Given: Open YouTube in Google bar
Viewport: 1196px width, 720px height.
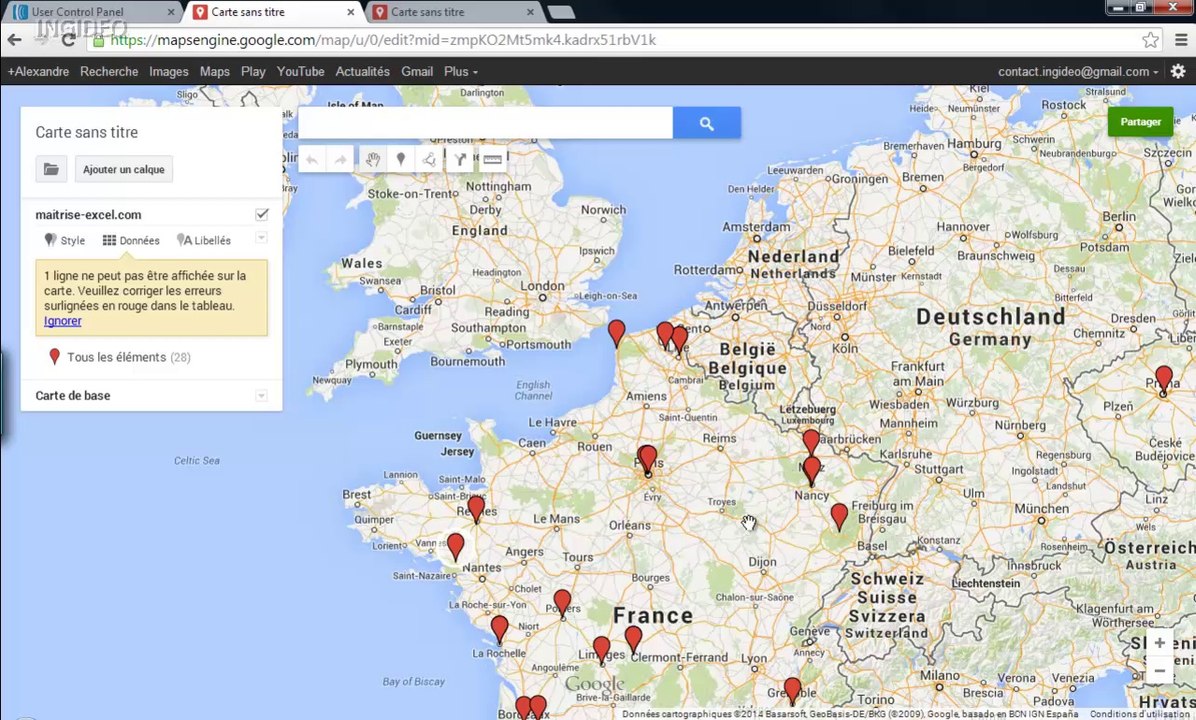Looking at the screenshot, I should tap(301, 71).
